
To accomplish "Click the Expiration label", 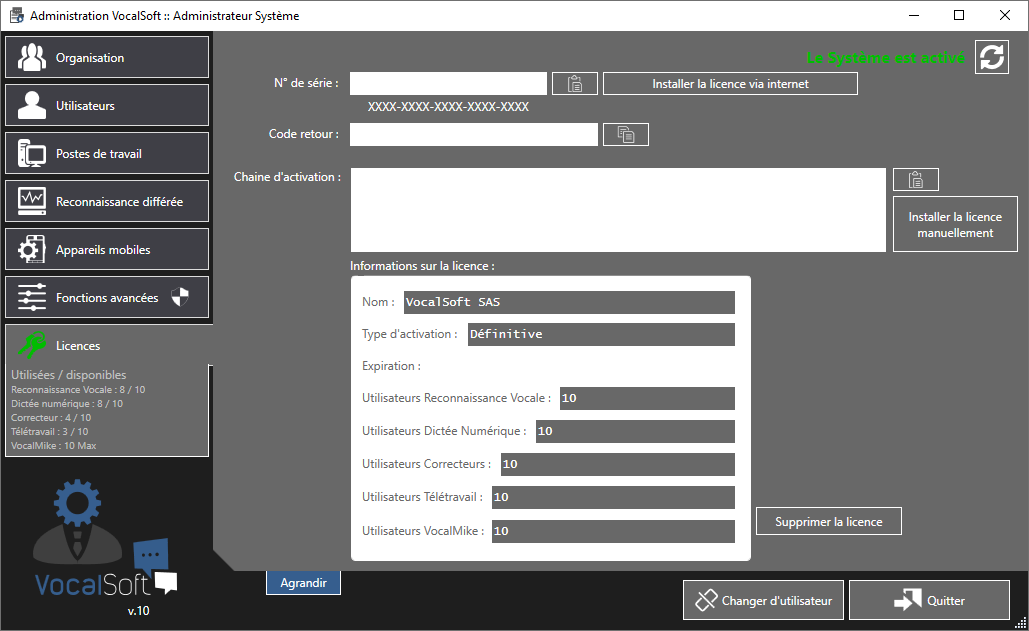I will point(391,366).
